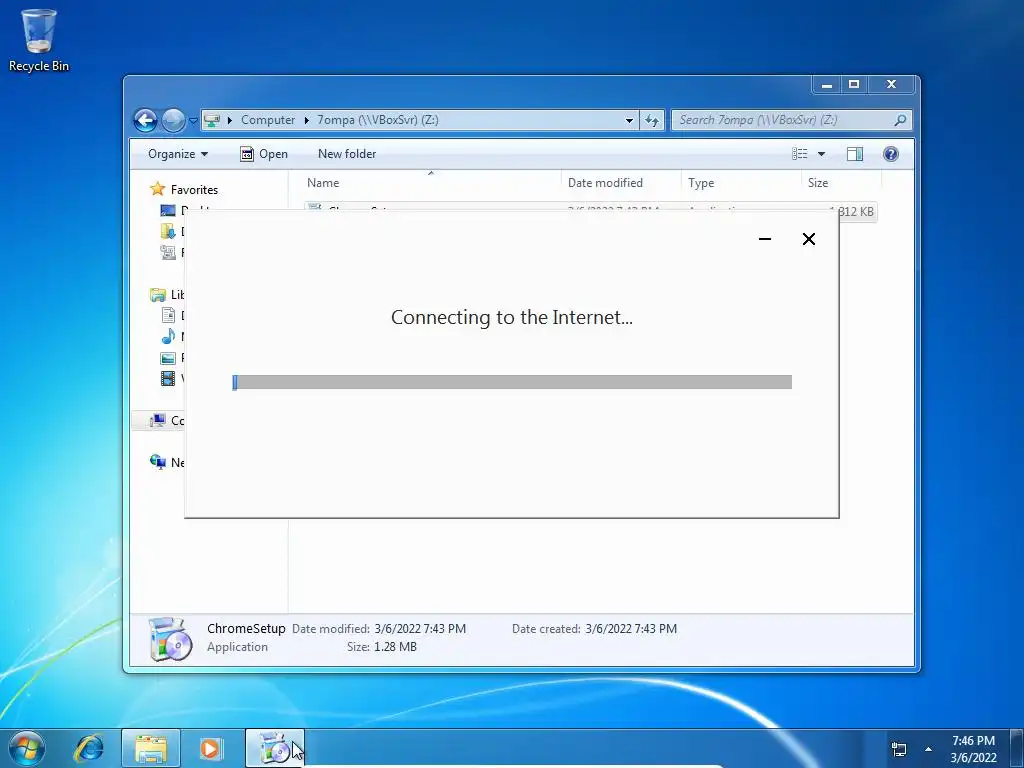Viewport: 1024px width, 768px height.
Task: Click the Explorer forward arrow button
Action: 173,120
